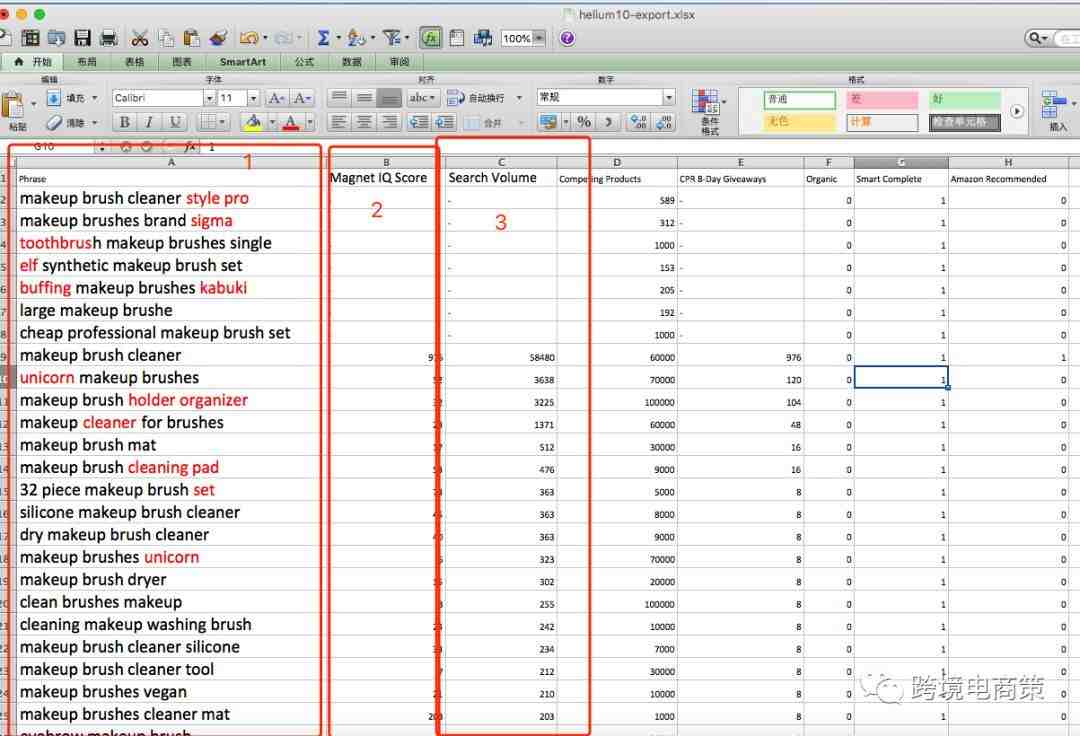Click the Paste clipboard icon in top toolbar

pos(191,38)
